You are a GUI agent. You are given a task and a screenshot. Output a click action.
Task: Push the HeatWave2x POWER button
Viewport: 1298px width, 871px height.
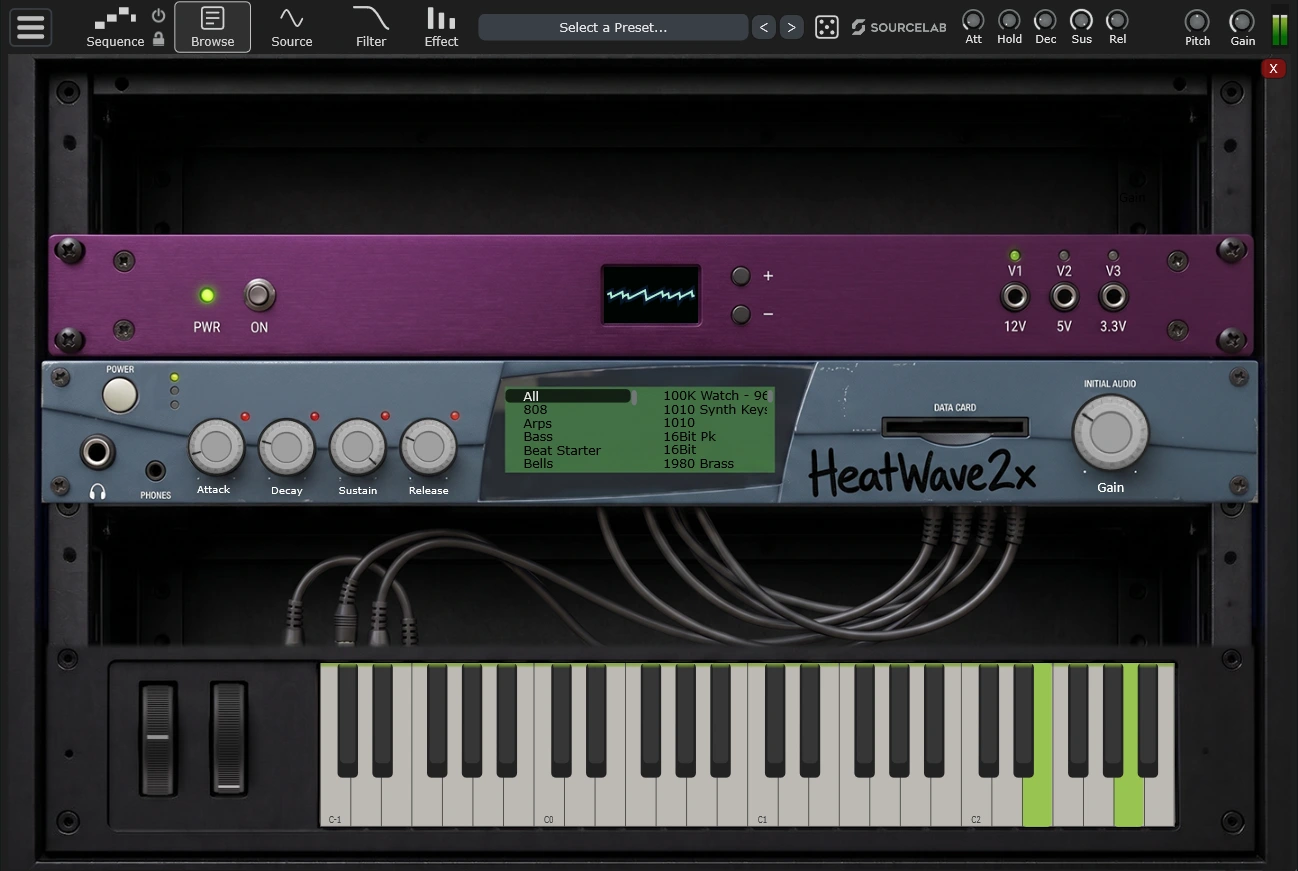[x=120, y=395]
